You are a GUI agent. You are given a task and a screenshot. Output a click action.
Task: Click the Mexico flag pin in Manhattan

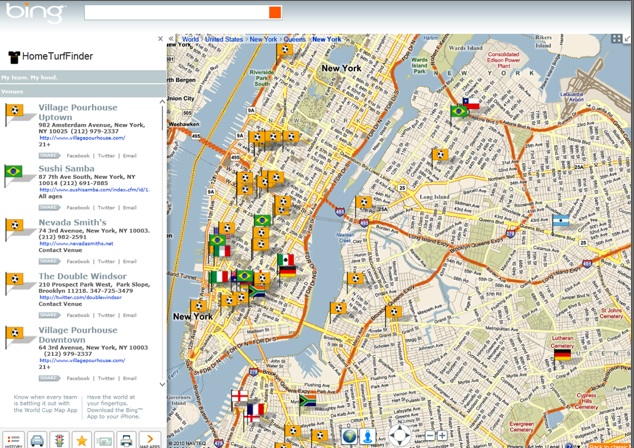click(285, 260)
